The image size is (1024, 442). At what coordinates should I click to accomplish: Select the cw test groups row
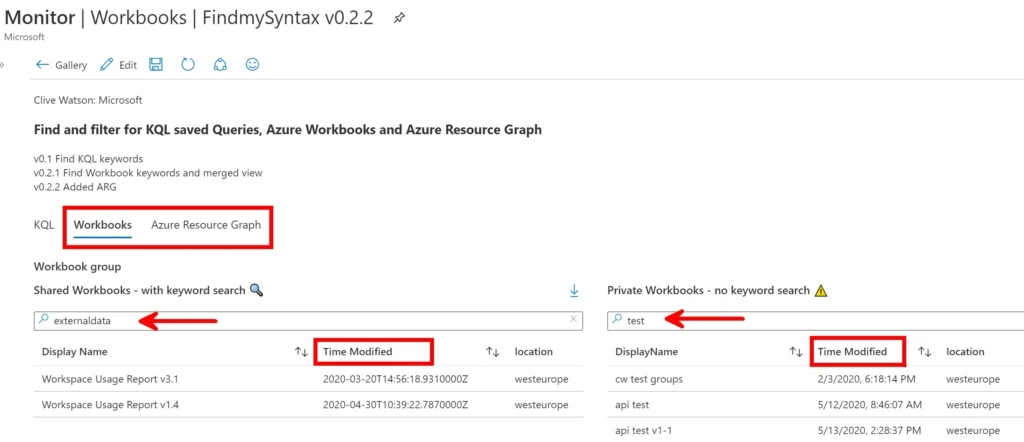(x=649, y=380)
